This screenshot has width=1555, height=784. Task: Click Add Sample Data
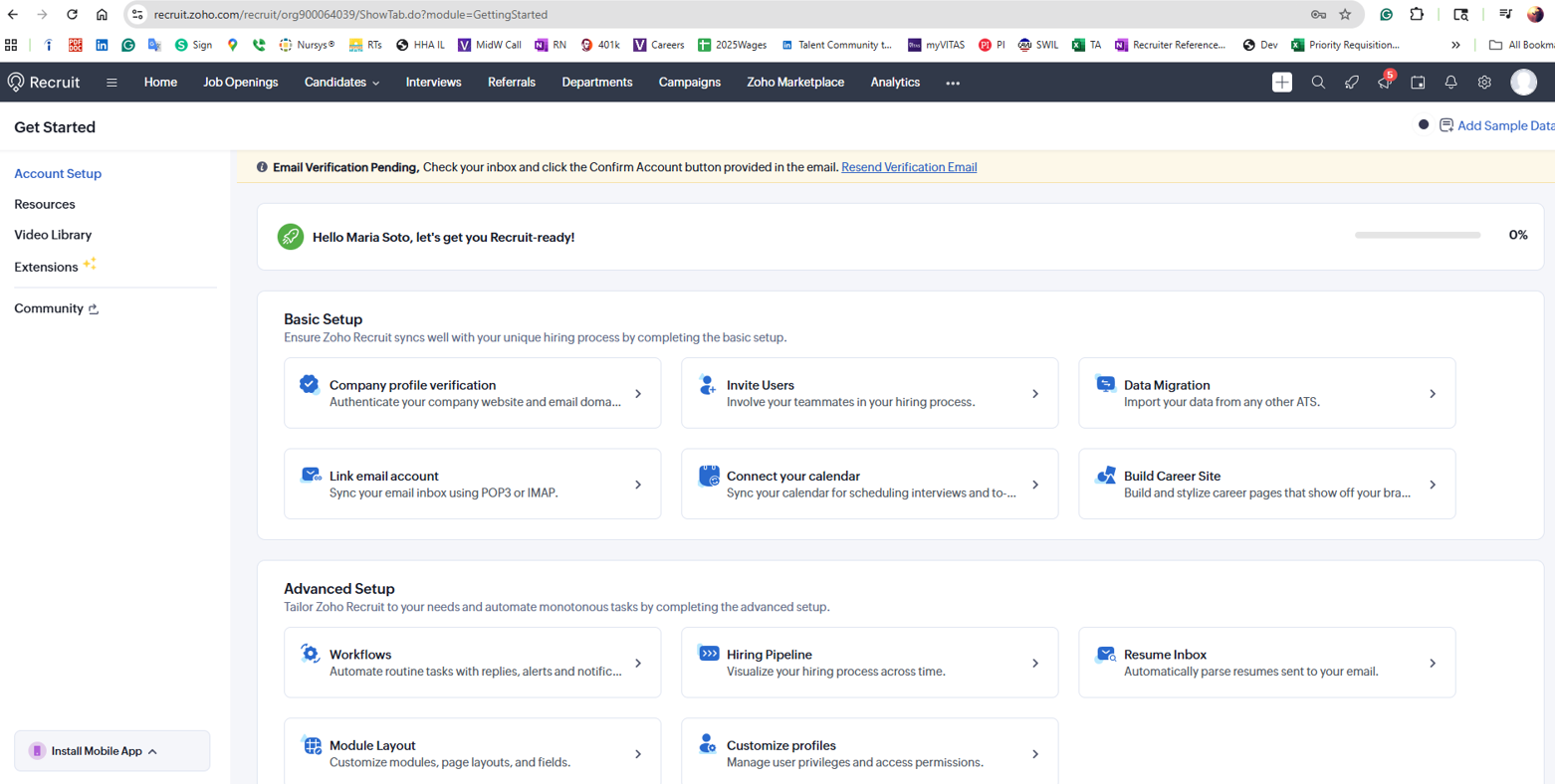[x=1496, y=125]
